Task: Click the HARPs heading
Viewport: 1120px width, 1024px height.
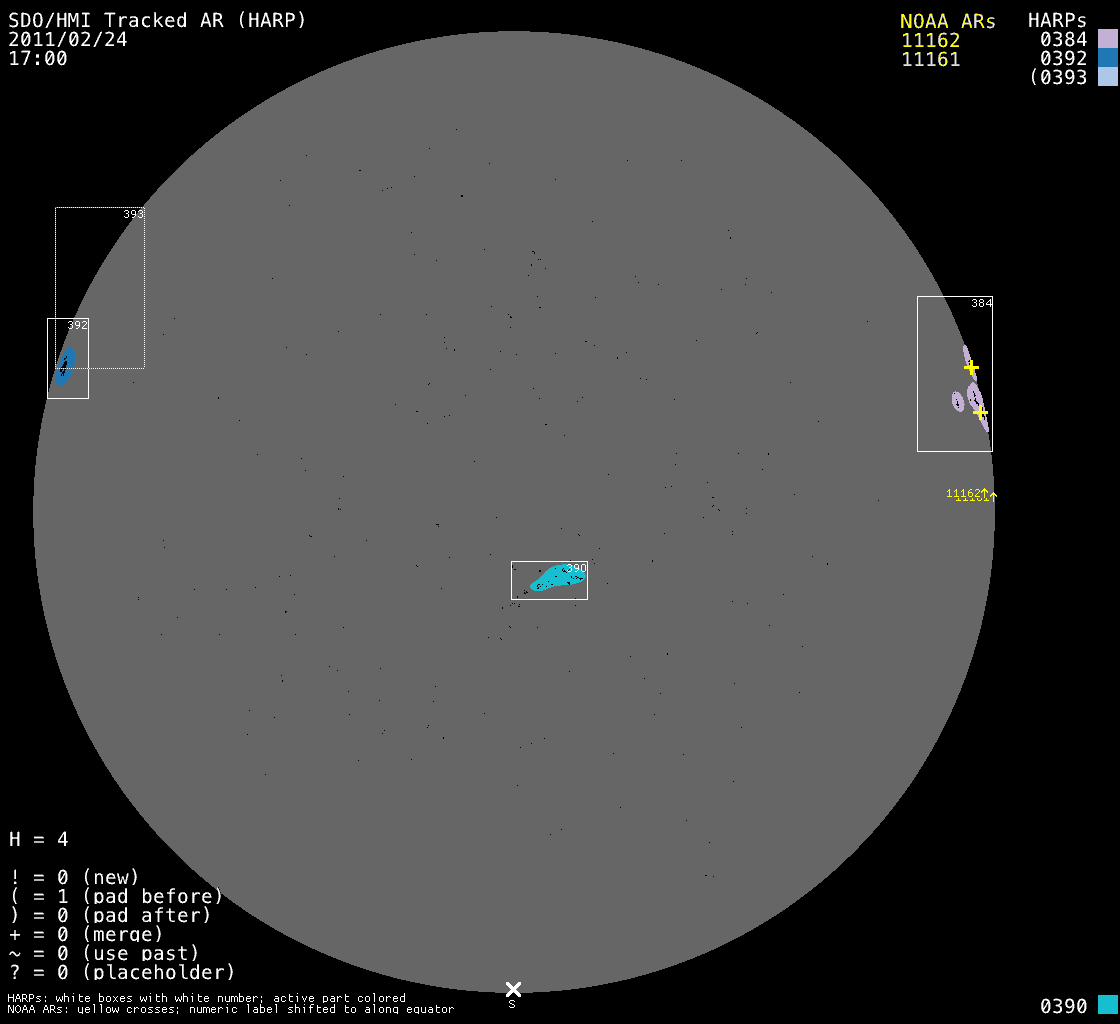Action: (x=1057, y=21)
